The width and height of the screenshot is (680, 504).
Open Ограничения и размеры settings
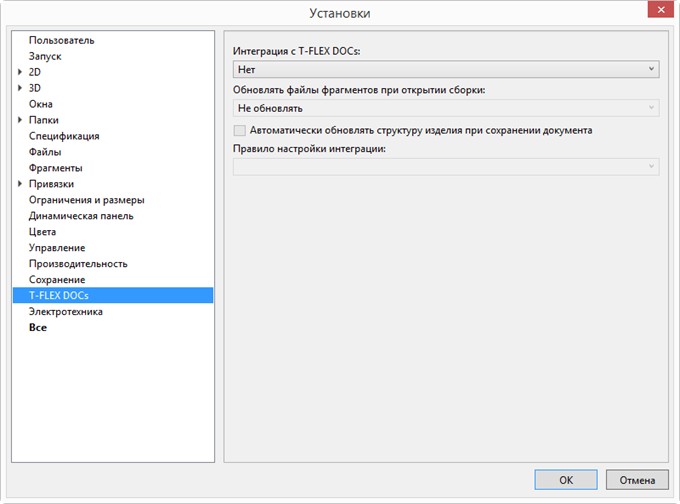pos(86,200)
